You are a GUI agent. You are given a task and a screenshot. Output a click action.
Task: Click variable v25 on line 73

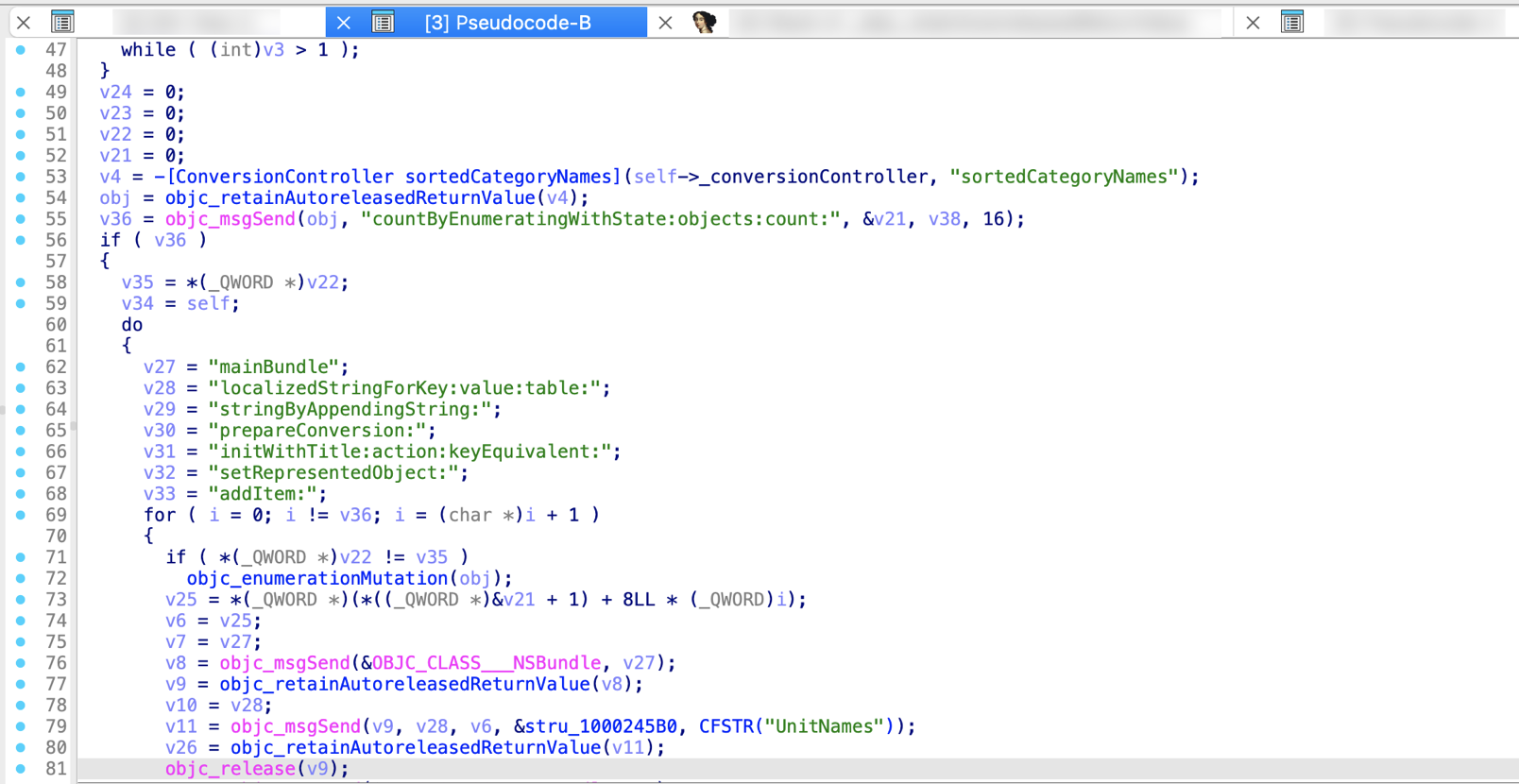click(x=181, y=600)
